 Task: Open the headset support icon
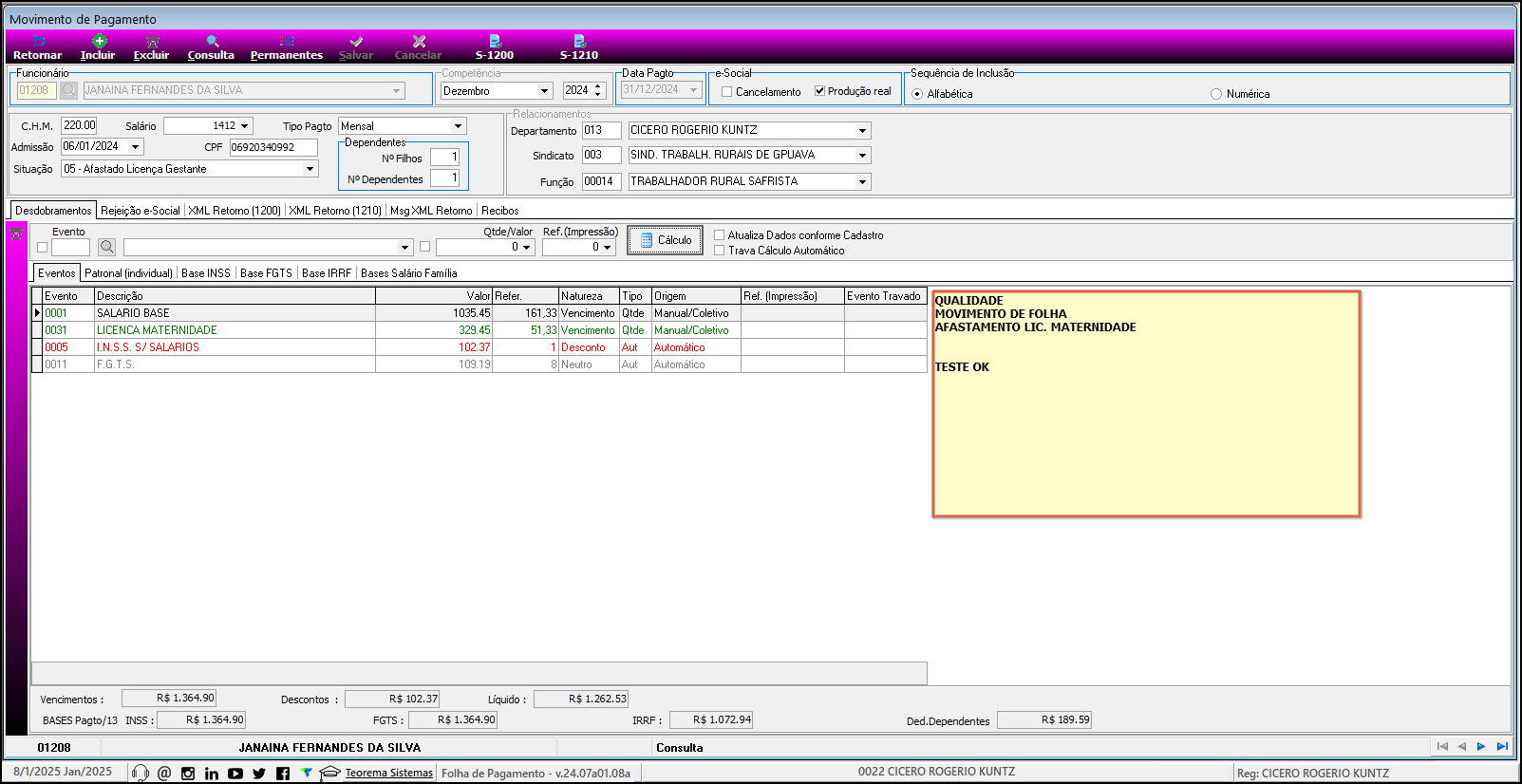click(141, 773)
